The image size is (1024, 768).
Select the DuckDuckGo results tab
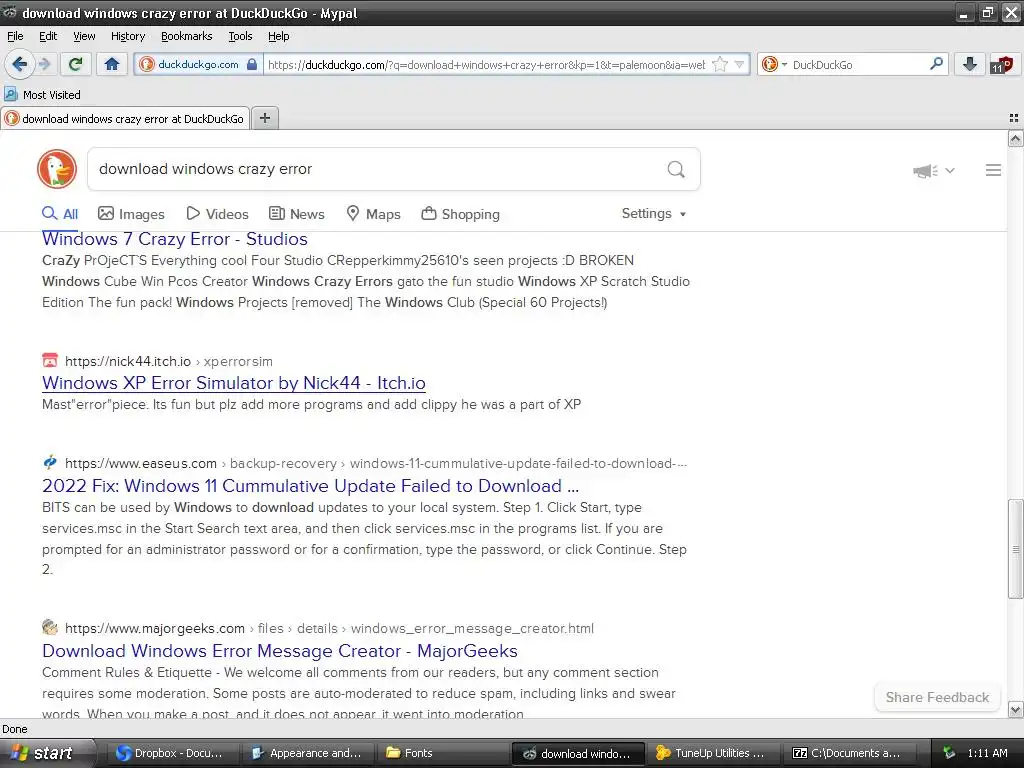pyautogui.click(x=125, y=118)
